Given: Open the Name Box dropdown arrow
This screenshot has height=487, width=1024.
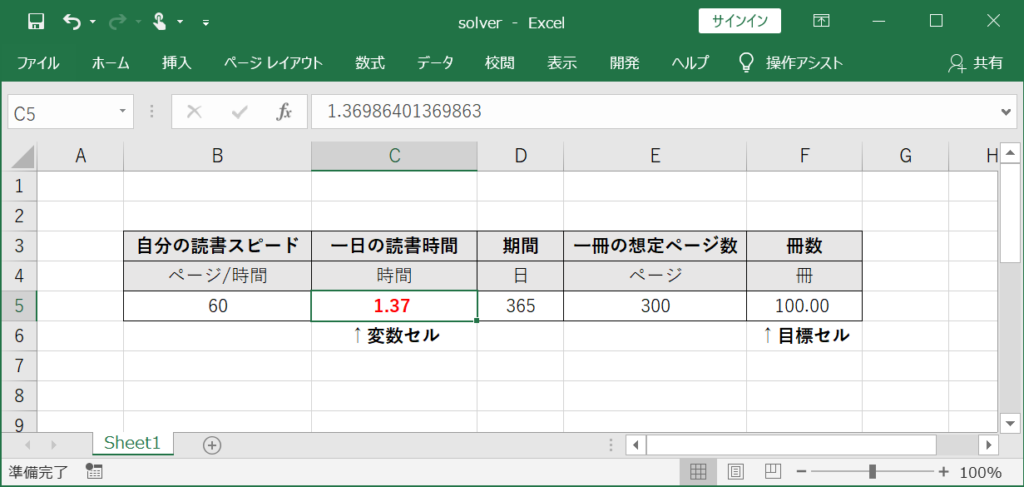Looking at the screenshot, I should pyautogui.click(x=123, y=112).
